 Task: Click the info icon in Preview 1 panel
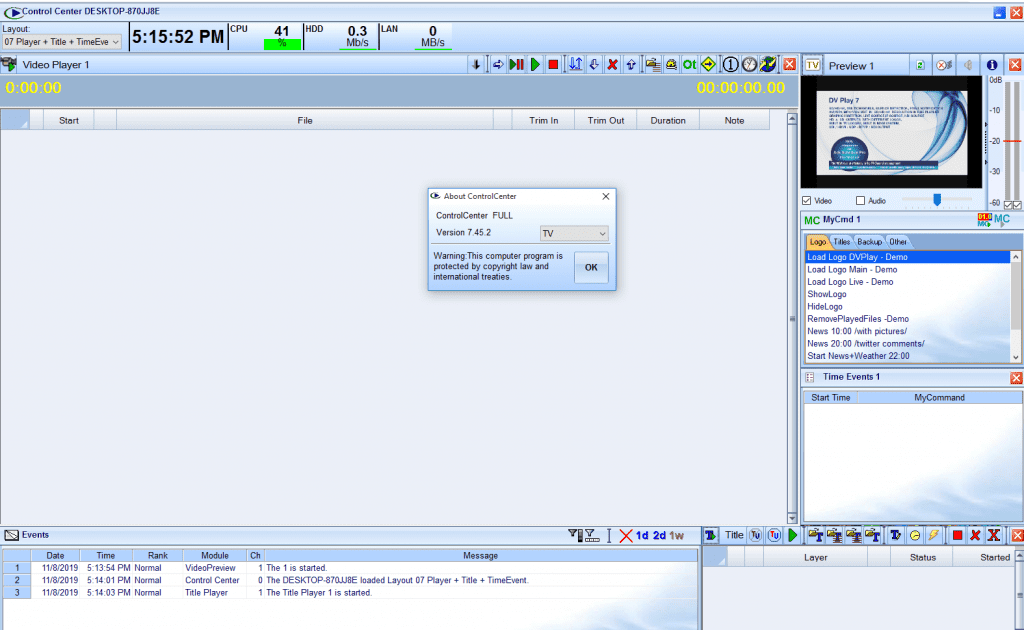click(992, 65)
